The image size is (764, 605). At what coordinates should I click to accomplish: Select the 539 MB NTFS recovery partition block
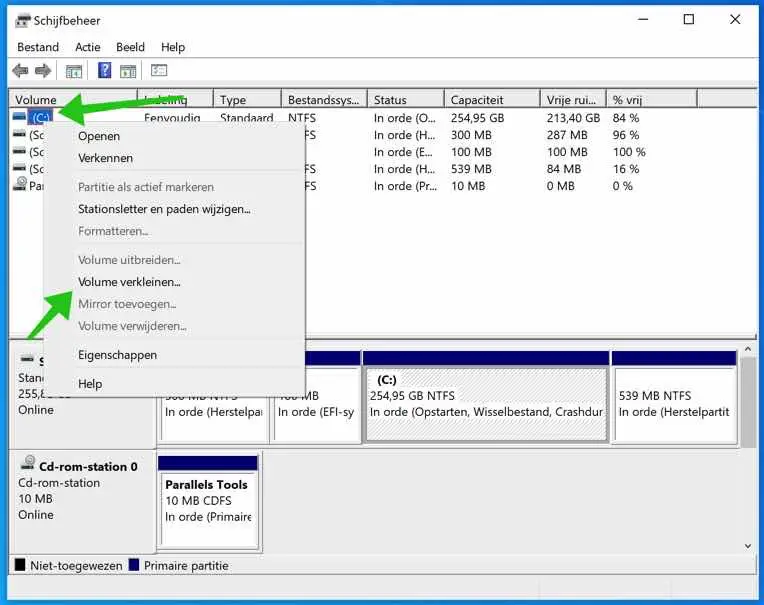coord(675,404)
